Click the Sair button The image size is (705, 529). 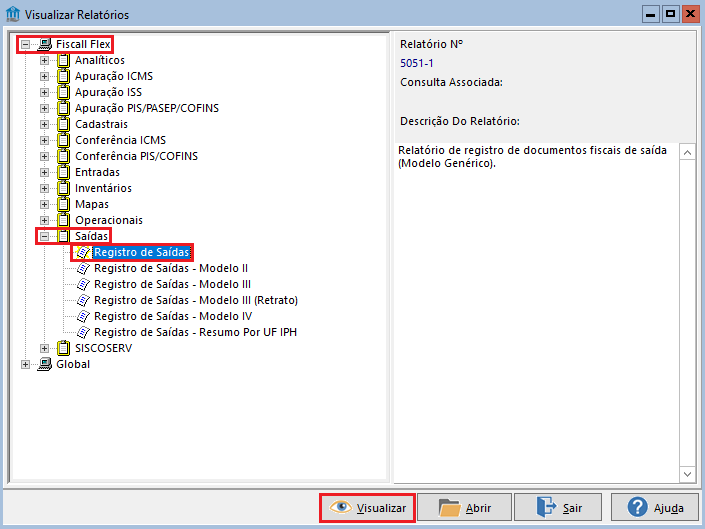coord(558,508)
